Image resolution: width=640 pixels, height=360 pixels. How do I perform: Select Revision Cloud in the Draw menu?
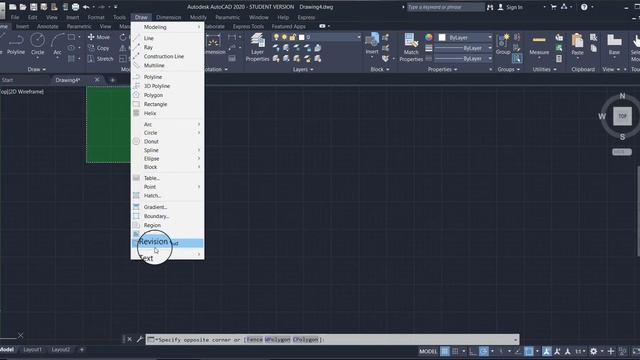(167, 243)
